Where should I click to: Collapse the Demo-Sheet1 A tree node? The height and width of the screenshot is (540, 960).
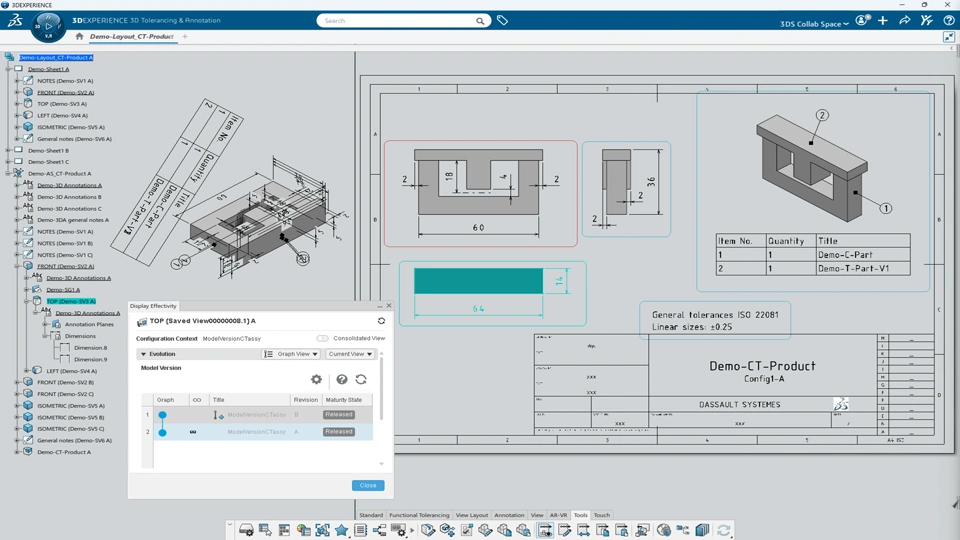[8, 69]
